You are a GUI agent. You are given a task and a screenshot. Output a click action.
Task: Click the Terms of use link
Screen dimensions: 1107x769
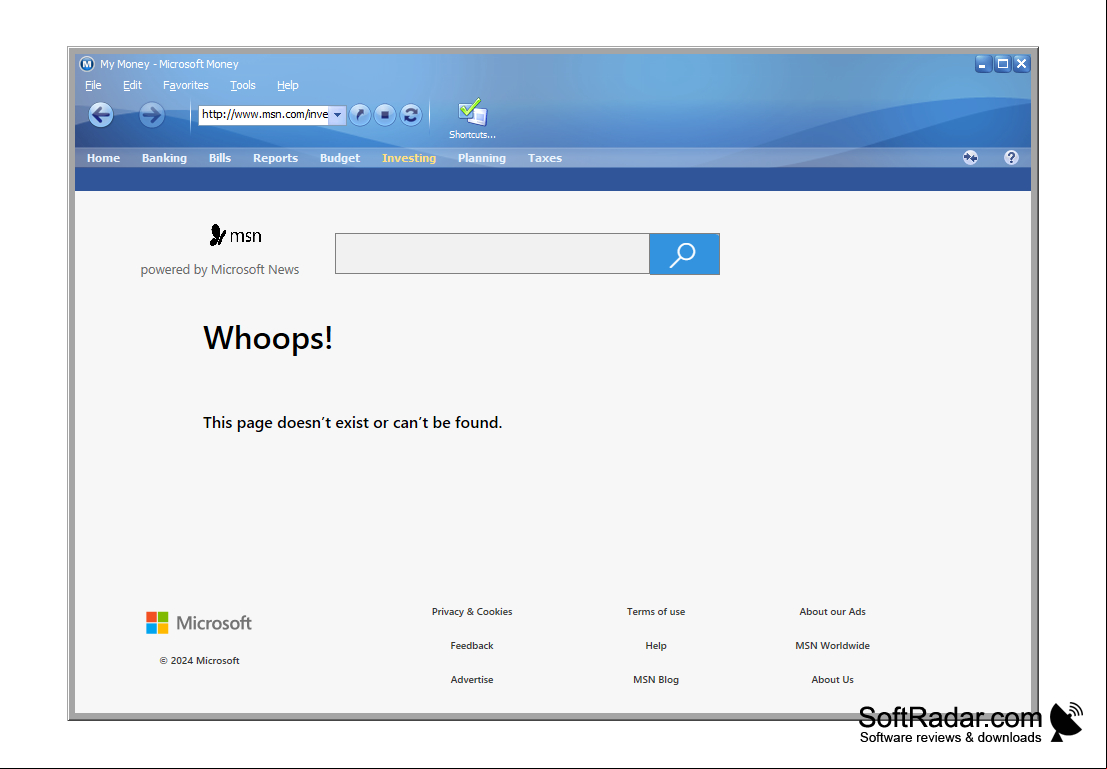click(x=656, y=612)
